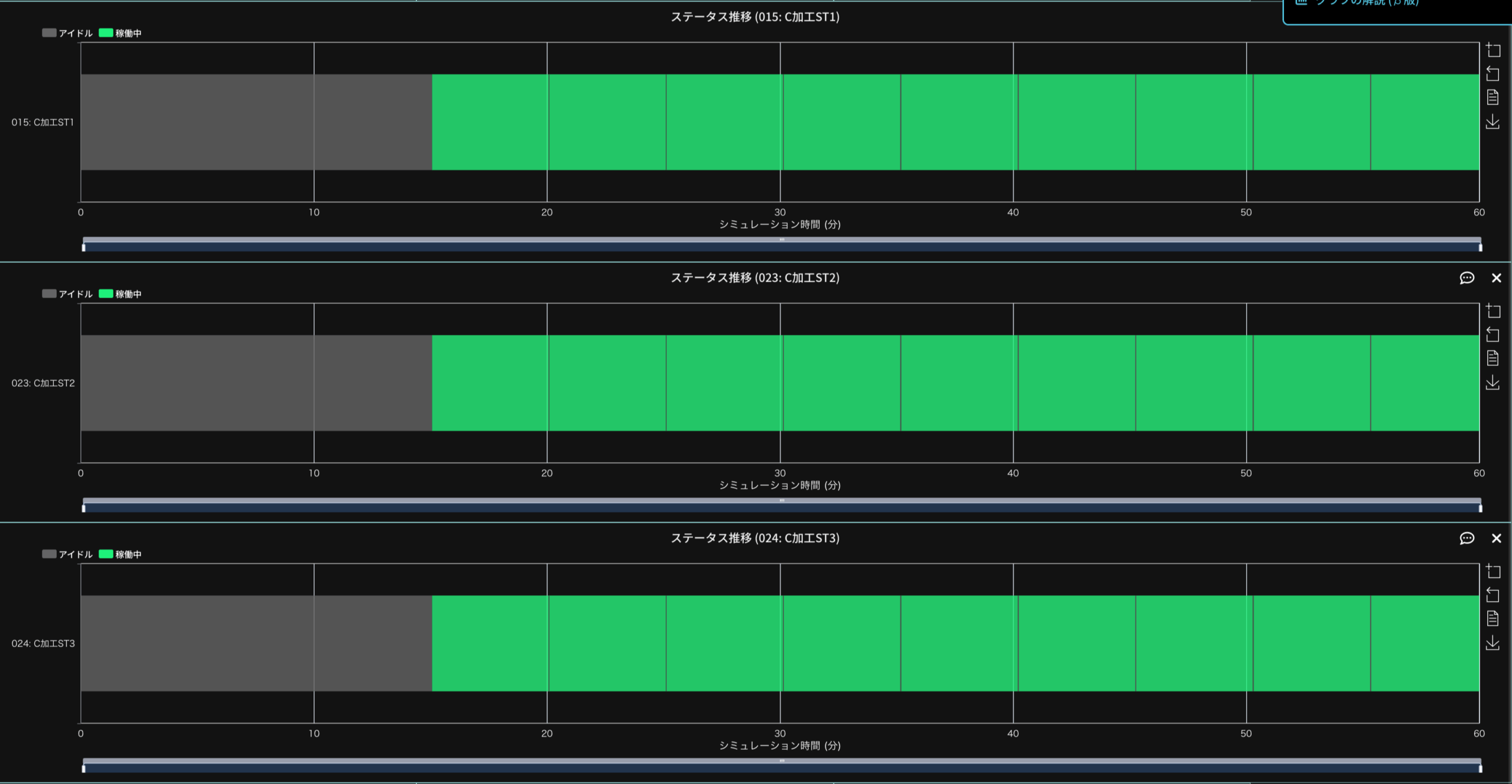Download the C加工ST3 chart as image

point(1493,643)
